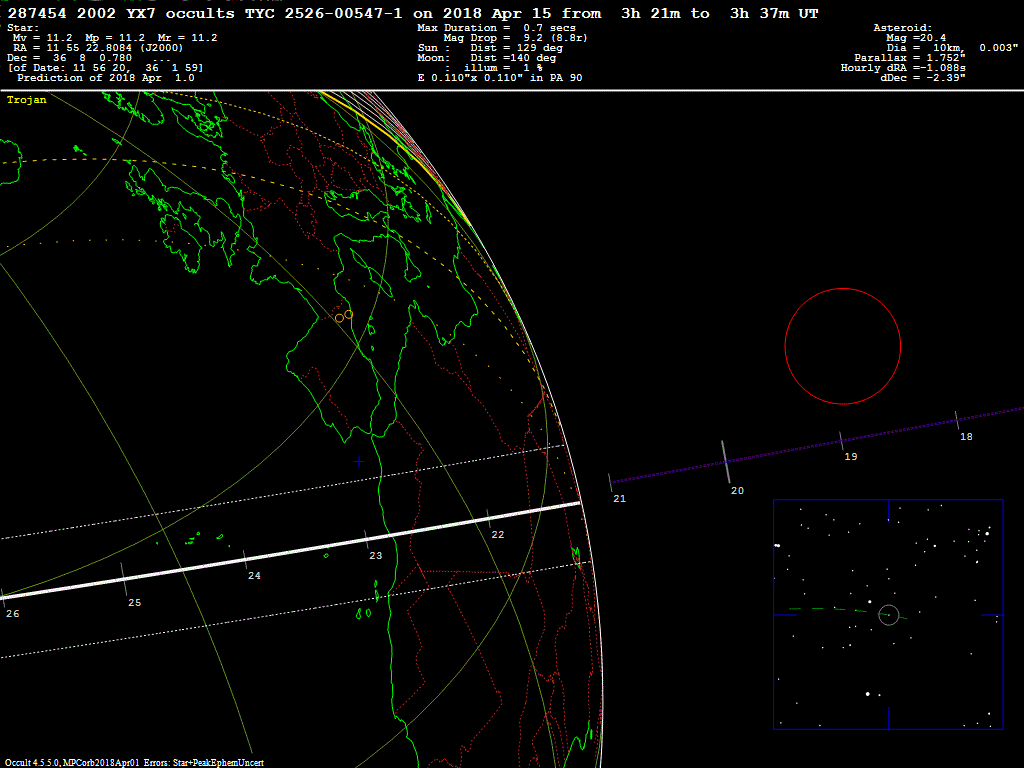This screenshot has height=768, width=1024.
Task: Click the small orange circles on the map
Action: point(343,316)
